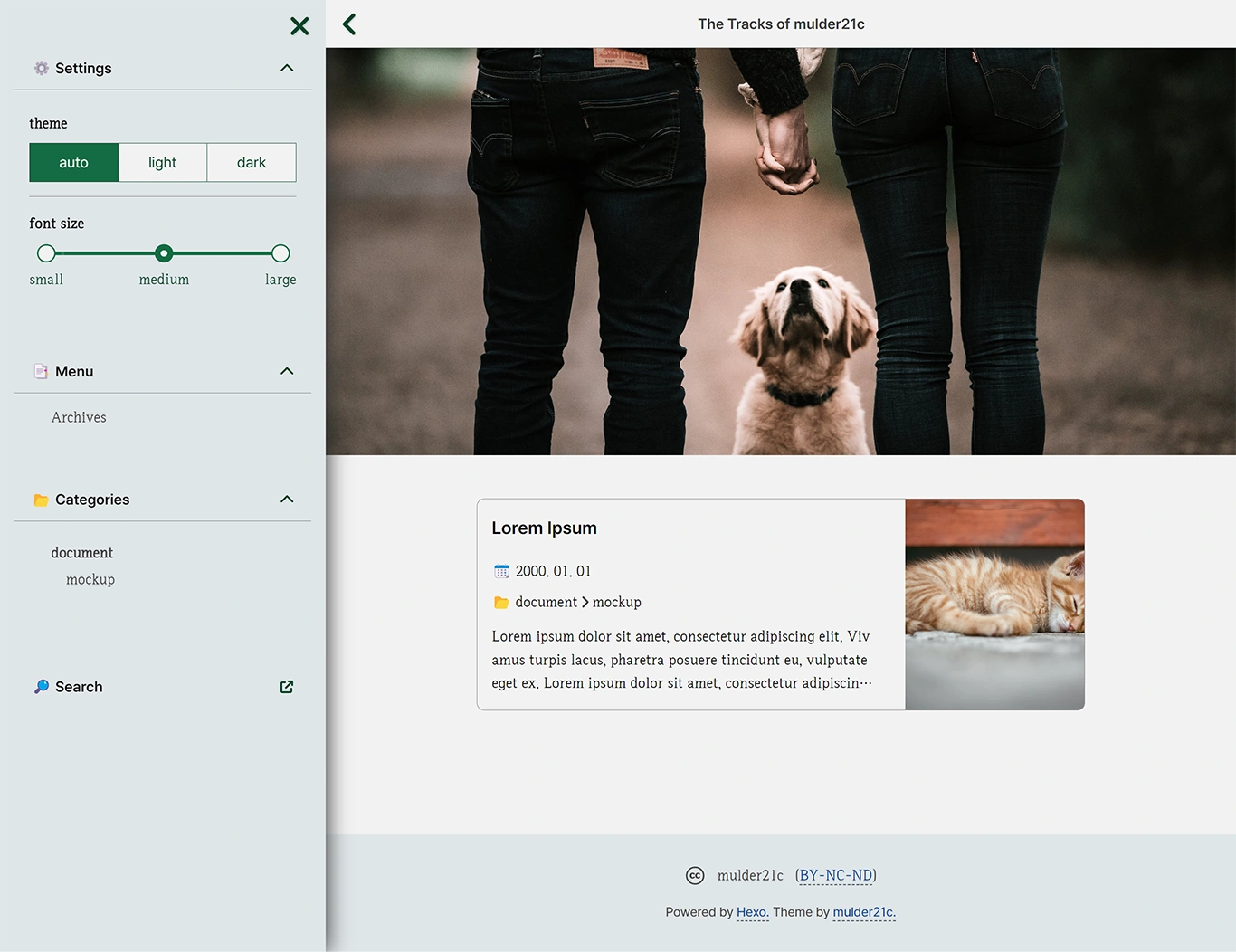Image resolution: width=1236 pixels, height=952 pixels.
Task: Collapse the Categories section chevron
Action: pos(287,500)
